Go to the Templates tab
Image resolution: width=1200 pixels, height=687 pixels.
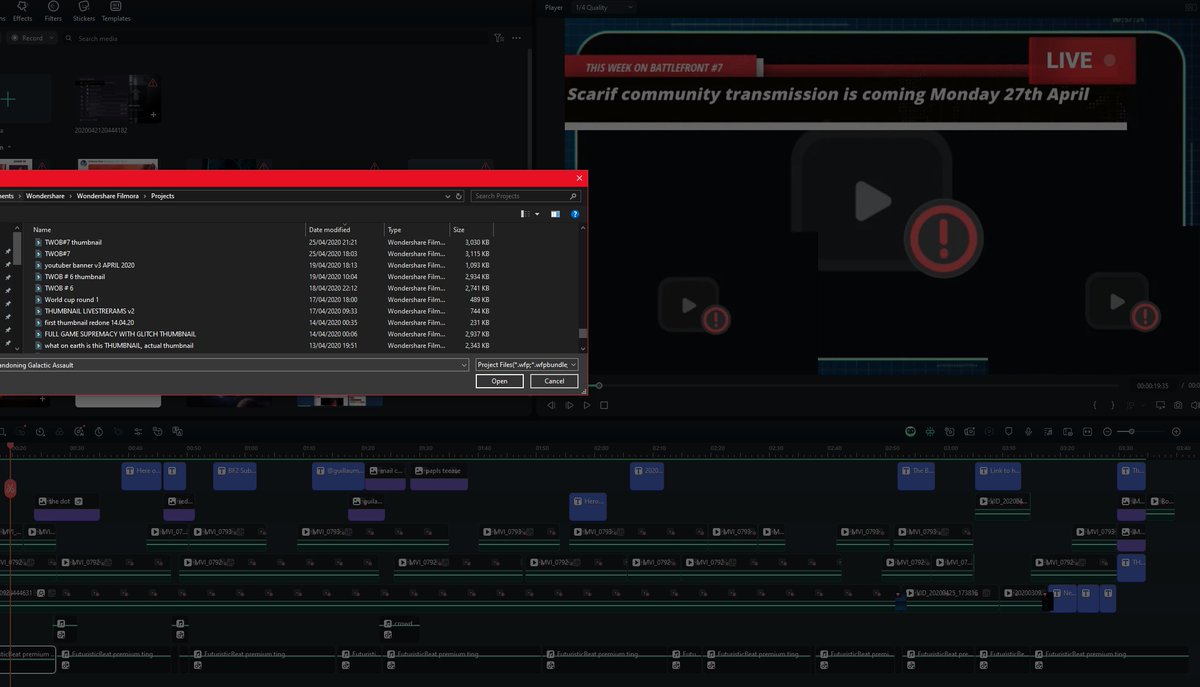click(116, 13)
